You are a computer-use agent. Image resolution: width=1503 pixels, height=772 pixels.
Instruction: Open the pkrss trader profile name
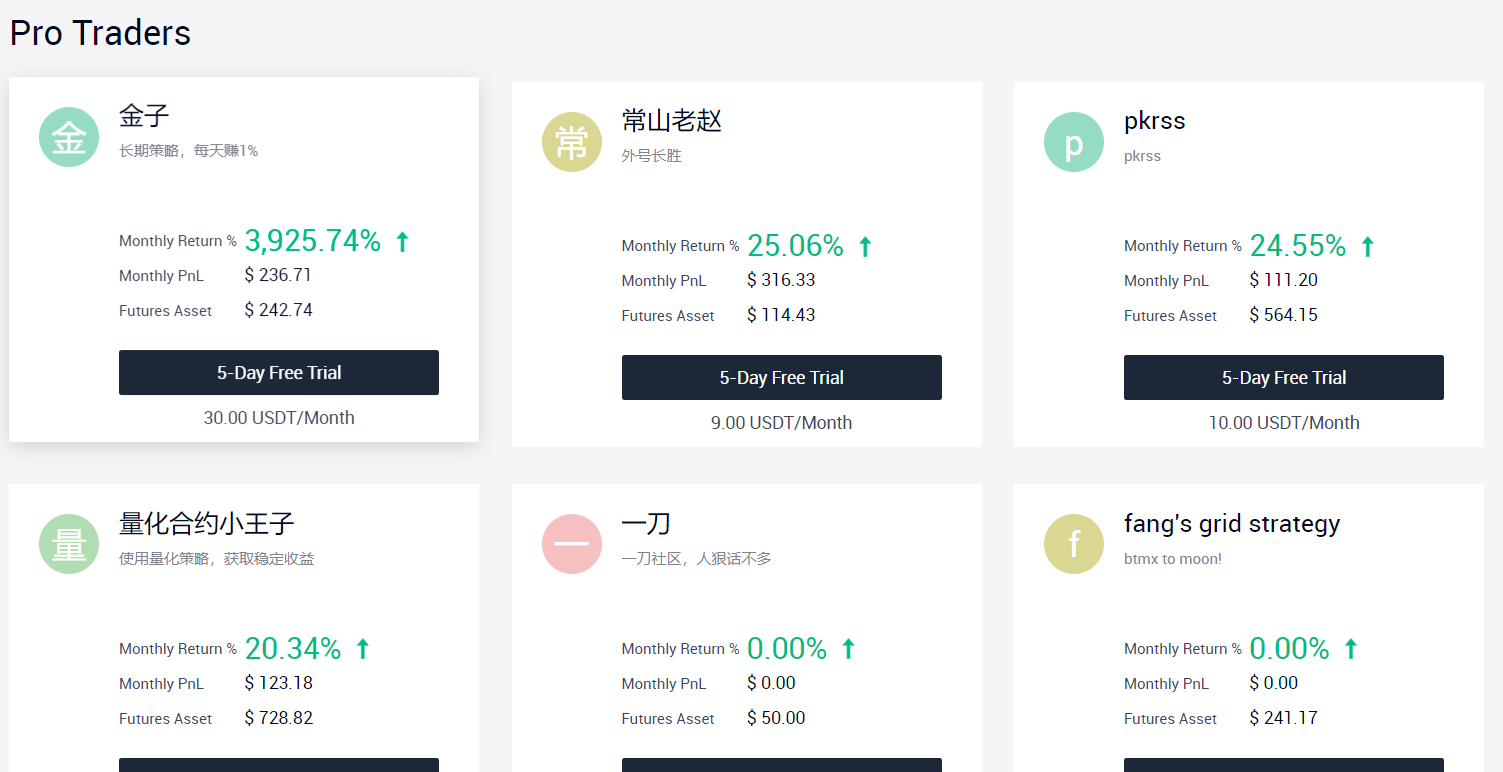(x=1154, y=120)
